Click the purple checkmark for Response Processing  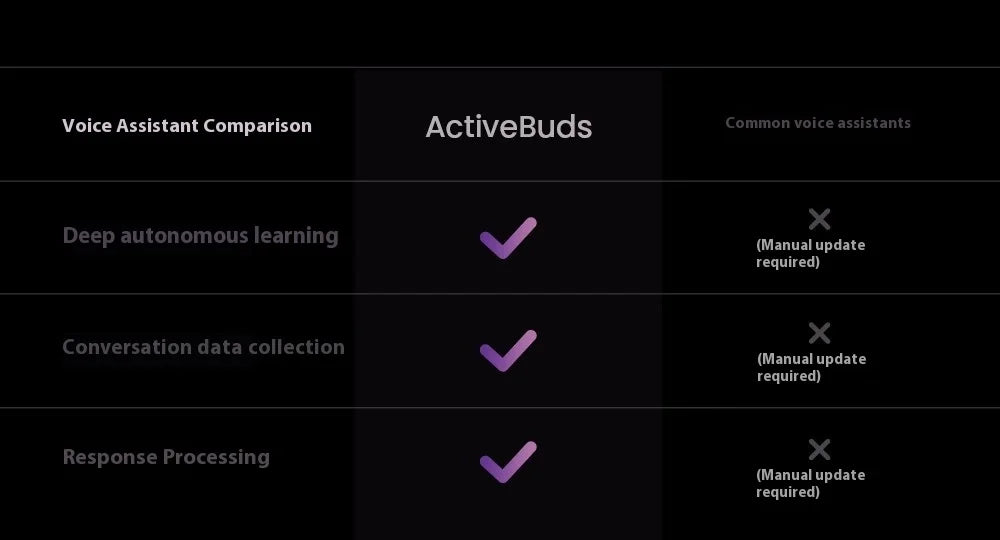coord(508,462)
